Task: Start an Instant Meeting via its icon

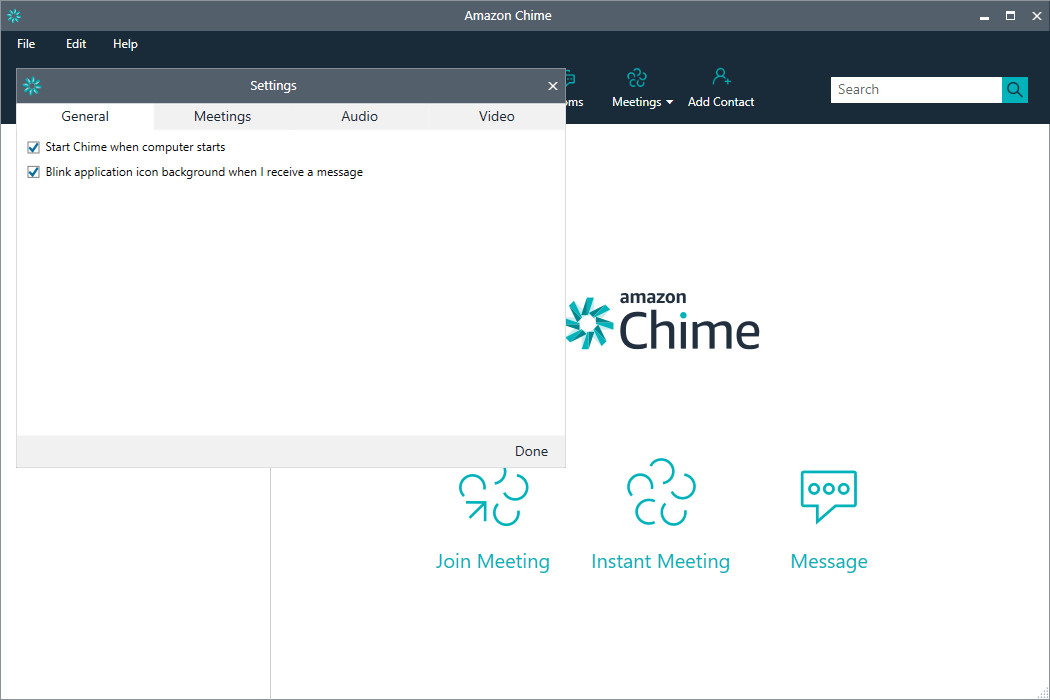Action: [661, 492]
